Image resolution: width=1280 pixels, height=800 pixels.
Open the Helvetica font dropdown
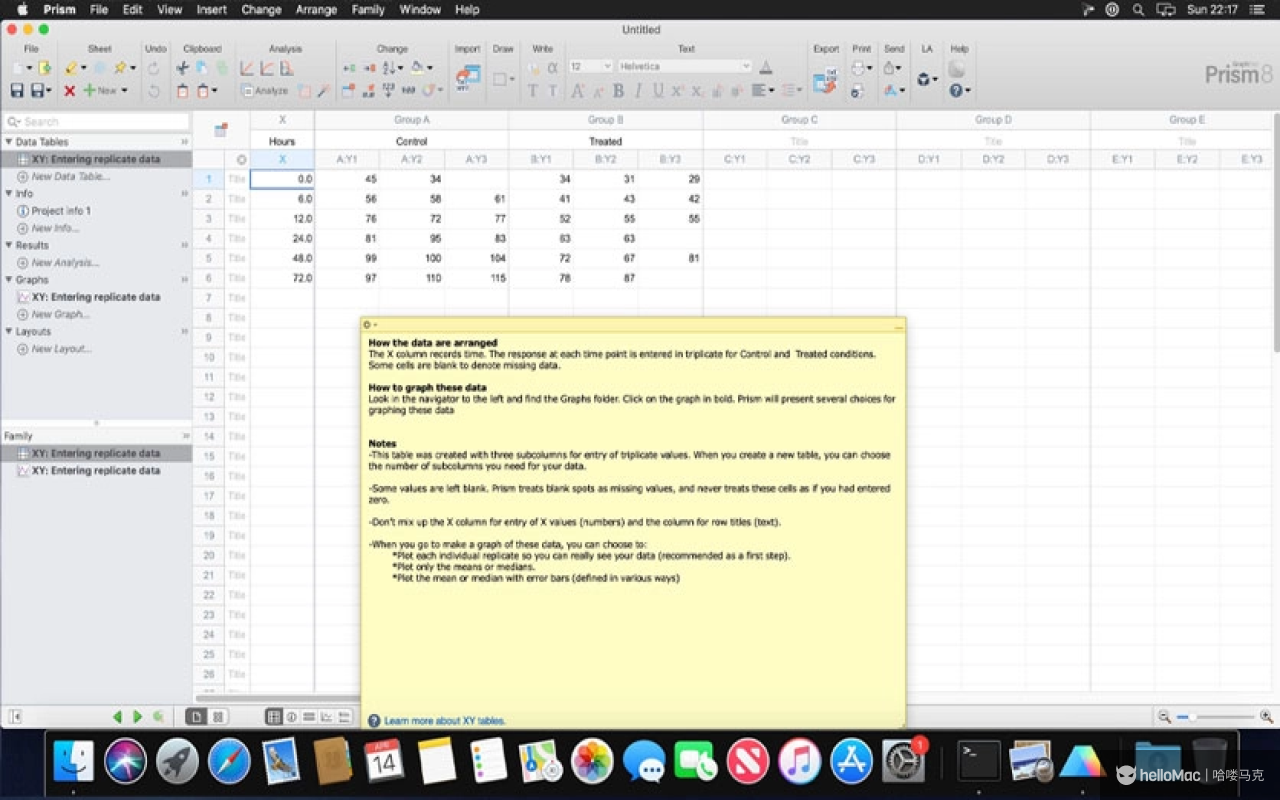[x=684, y=66]
